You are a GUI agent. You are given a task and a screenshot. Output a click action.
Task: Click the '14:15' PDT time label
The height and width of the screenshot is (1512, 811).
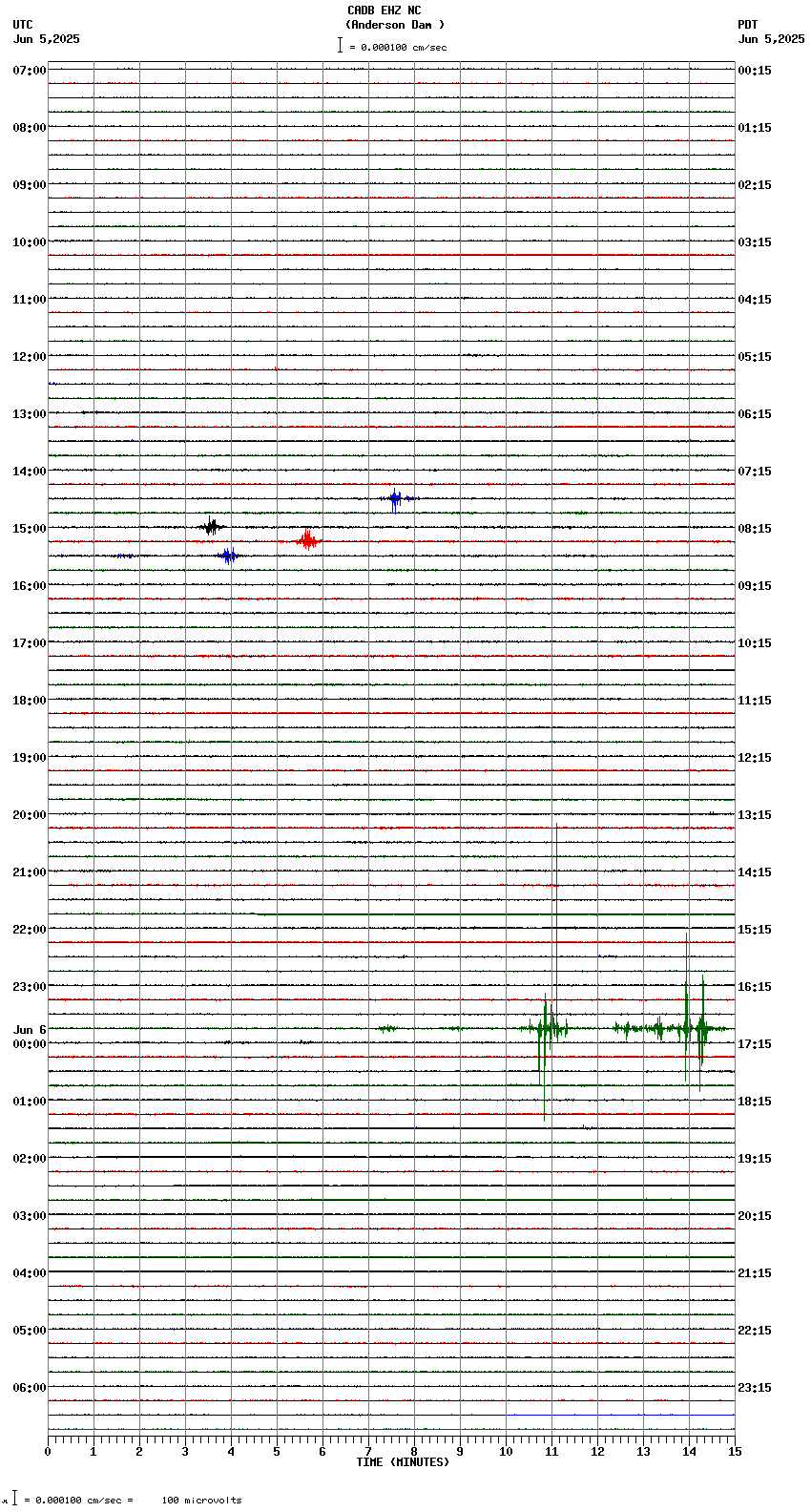pyautogui.click(x=755, y=872)
